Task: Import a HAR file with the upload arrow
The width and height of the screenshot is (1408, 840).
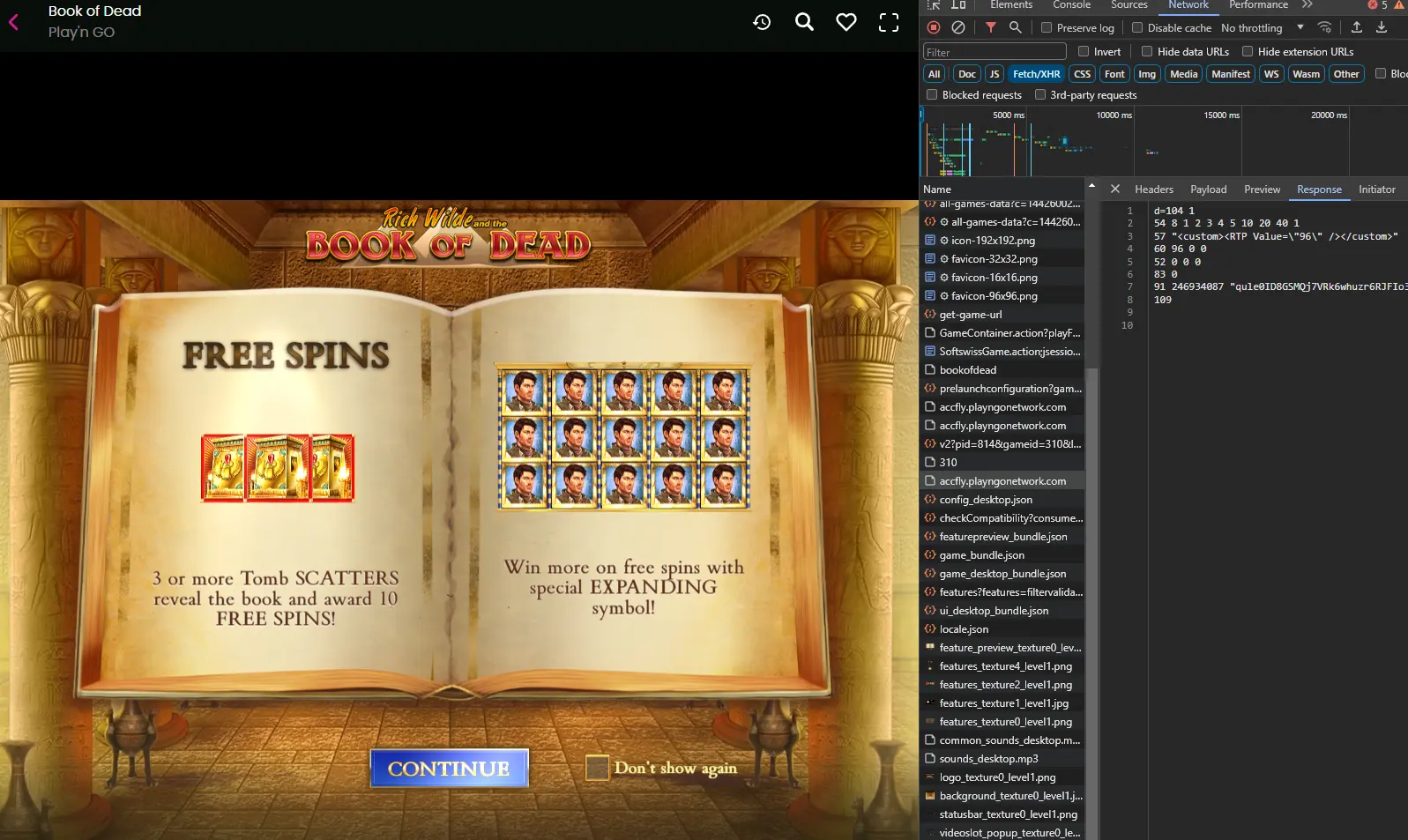Action: [x=1357, y=27]
